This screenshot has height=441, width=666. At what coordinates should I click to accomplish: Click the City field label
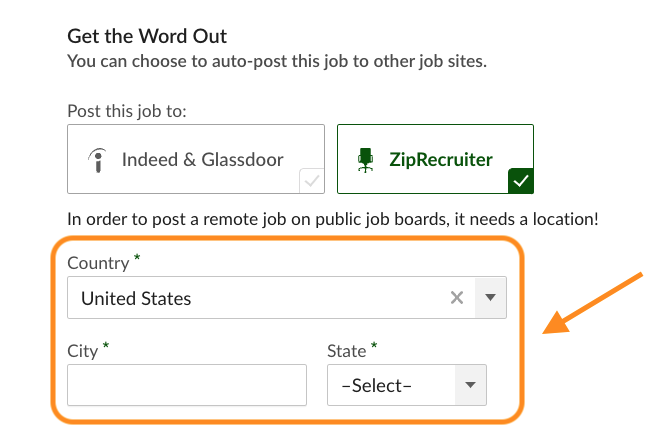(83, 351)
